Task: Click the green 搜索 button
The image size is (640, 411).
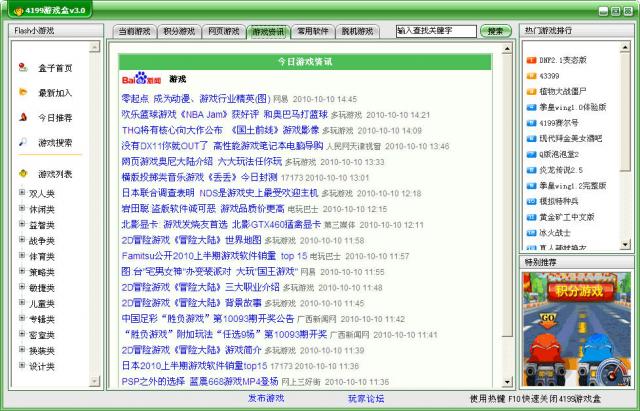Action: coord(496,31)
